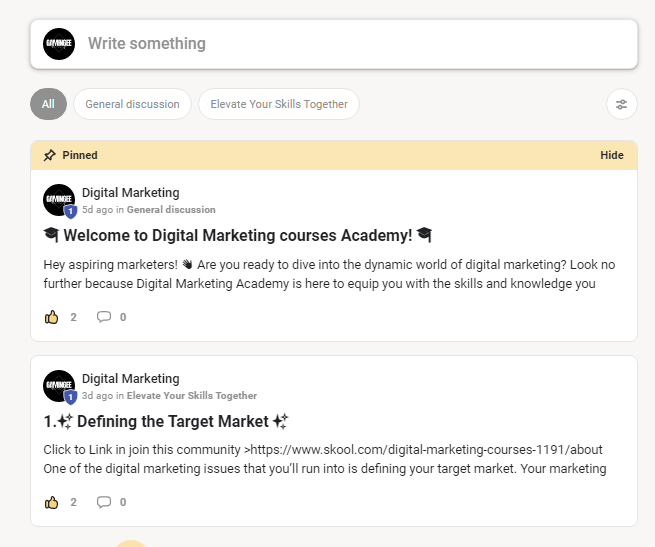Click the Write something input field
Viewport: 655px width, 547px height.
[x=350, y=44]
